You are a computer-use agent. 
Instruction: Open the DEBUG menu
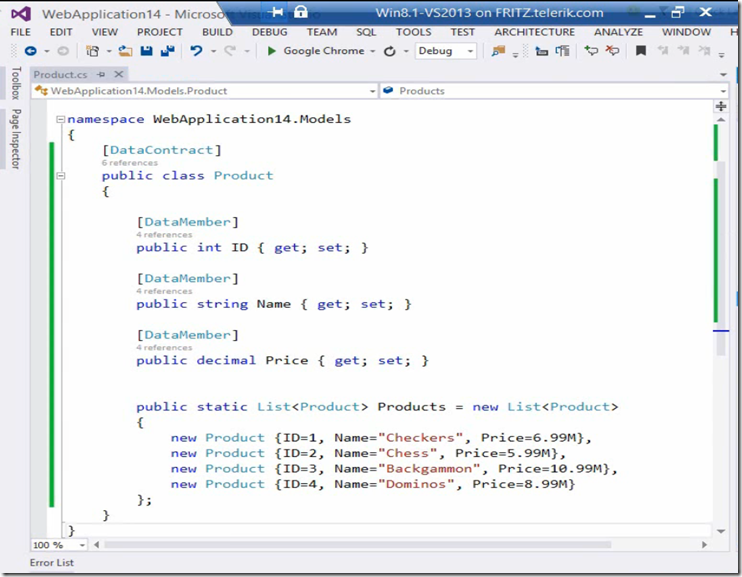tap(270, 32)
